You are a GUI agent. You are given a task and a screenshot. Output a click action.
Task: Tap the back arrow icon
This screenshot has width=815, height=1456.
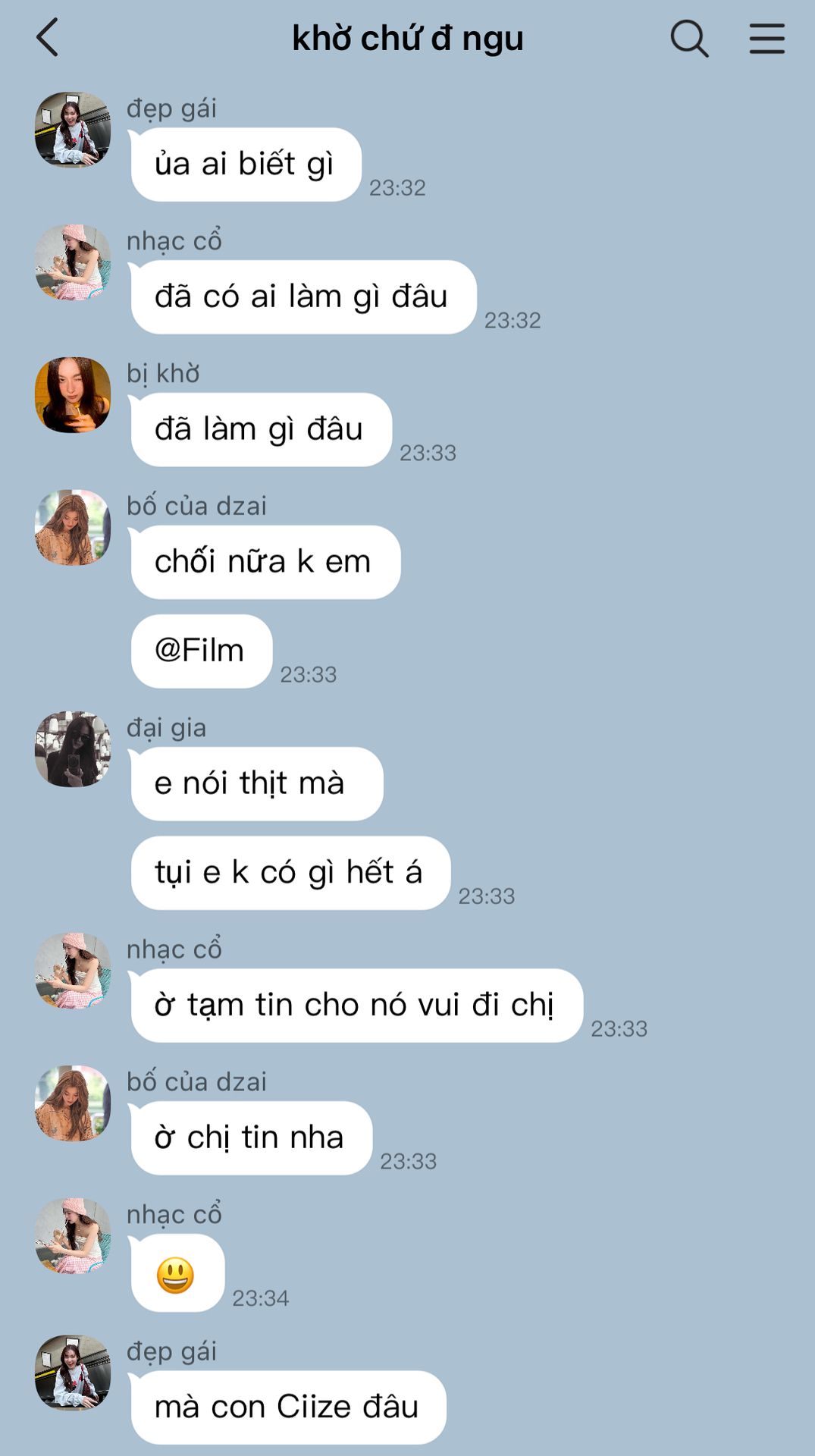pos(47,38)
